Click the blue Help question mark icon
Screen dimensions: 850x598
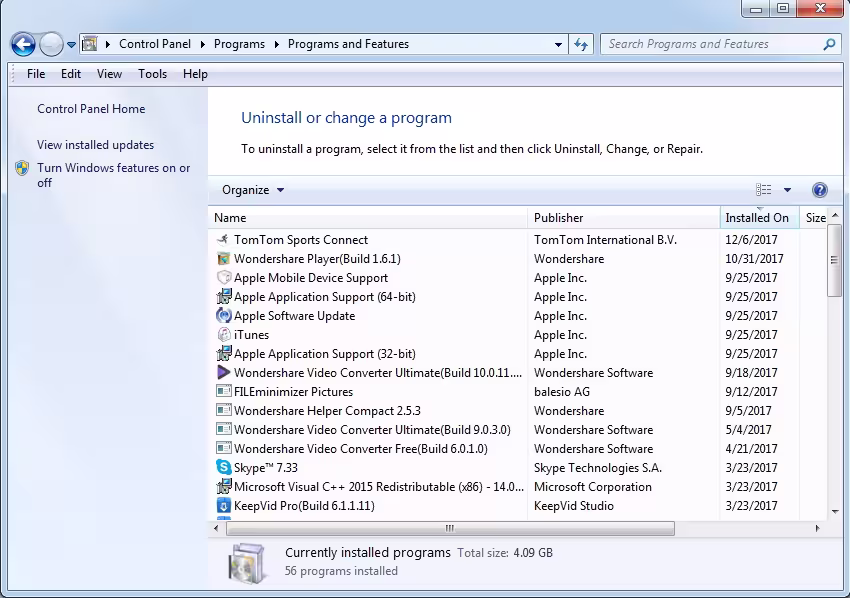click(x=820, y=190)
